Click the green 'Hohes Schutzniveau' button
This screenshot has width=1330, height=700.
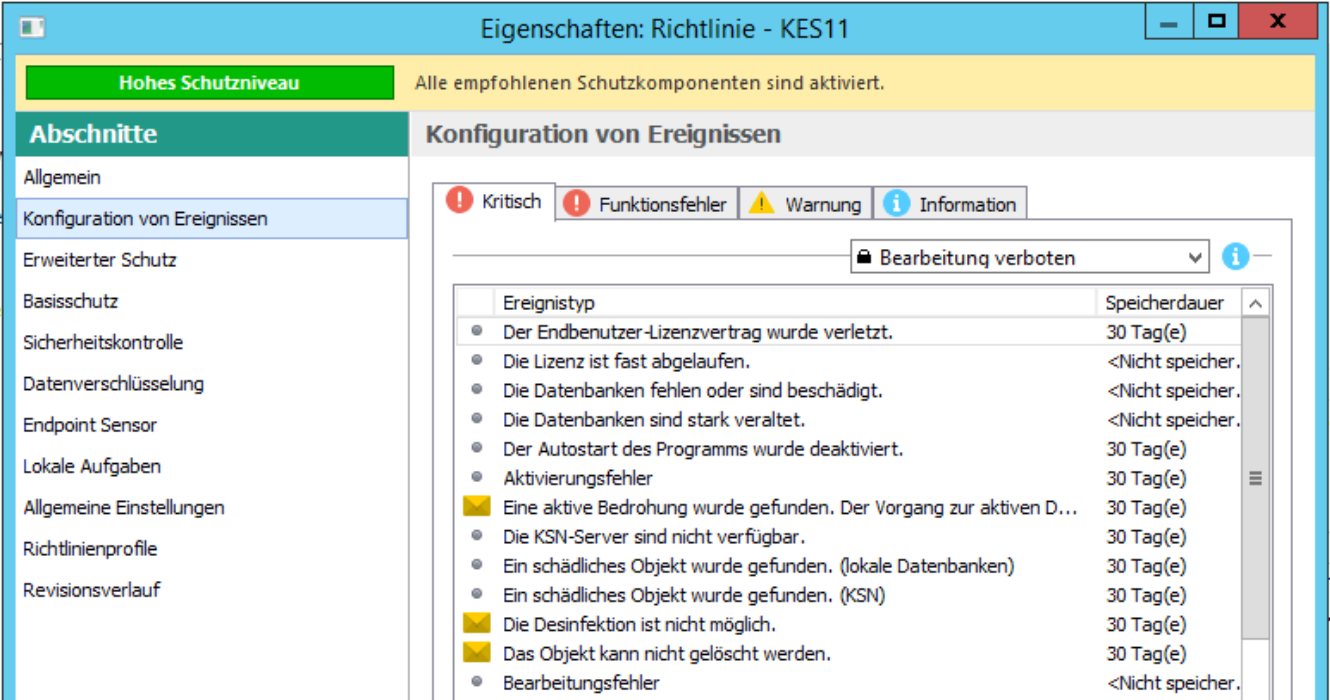(x=209, y=83)
